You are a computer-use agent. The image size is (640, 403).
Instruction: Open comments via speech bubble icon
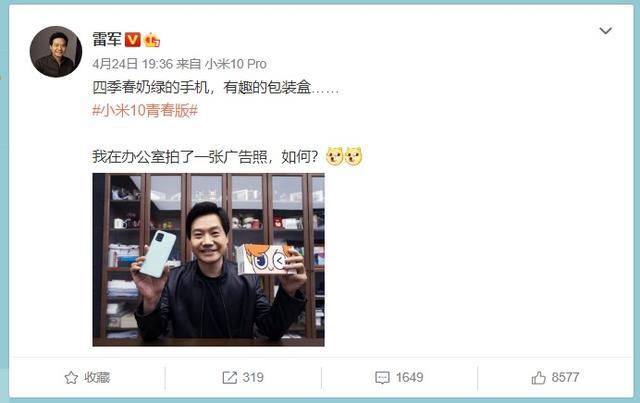(x=382, y=378)
